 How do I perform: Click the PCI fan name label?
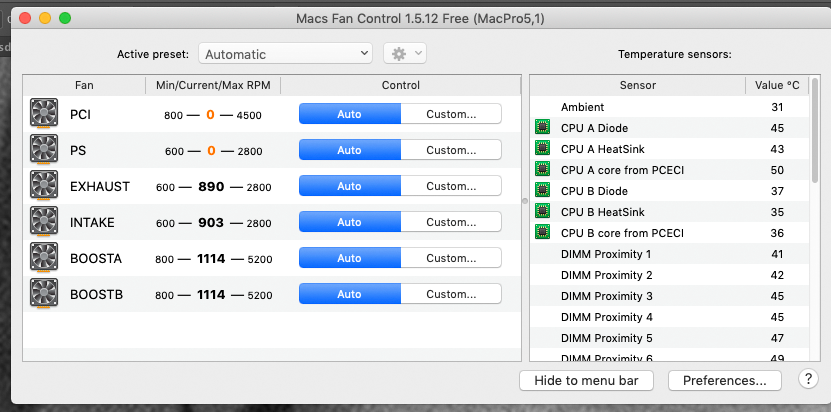(80, 114)
